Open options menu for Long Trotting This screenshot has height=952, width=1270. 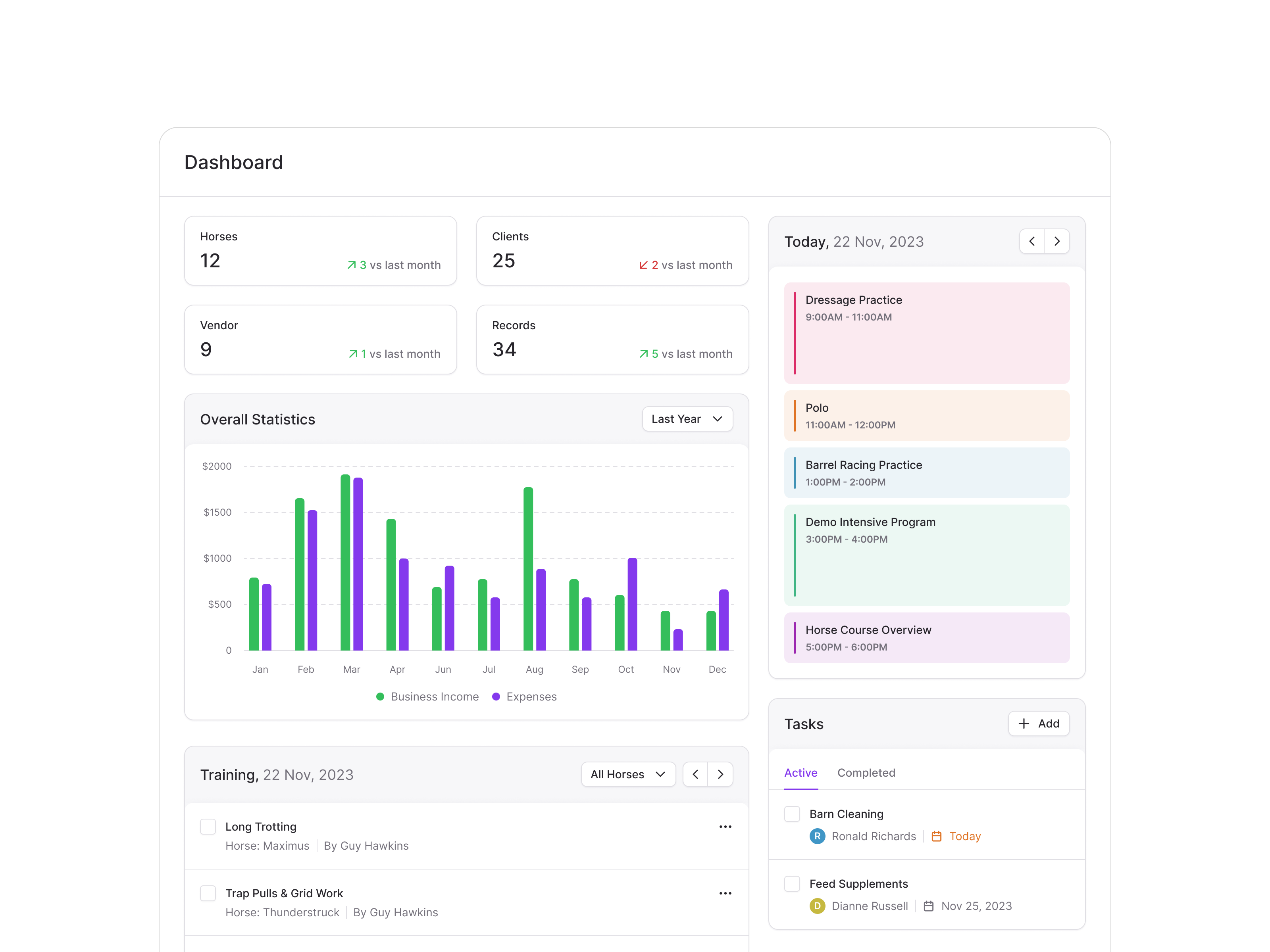725,826
